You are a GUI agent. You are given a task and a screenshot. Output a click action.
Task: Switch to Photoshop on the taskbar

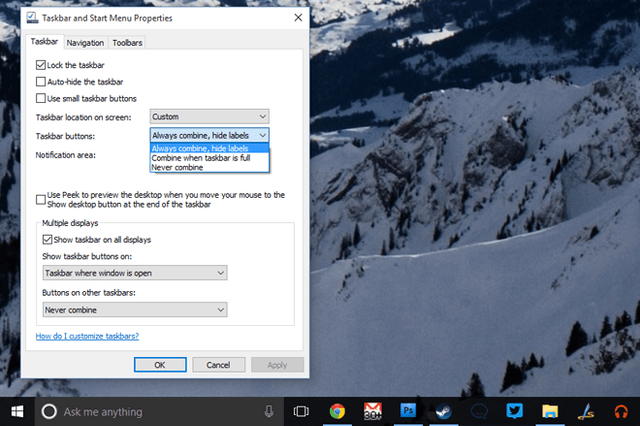[408, 410]
